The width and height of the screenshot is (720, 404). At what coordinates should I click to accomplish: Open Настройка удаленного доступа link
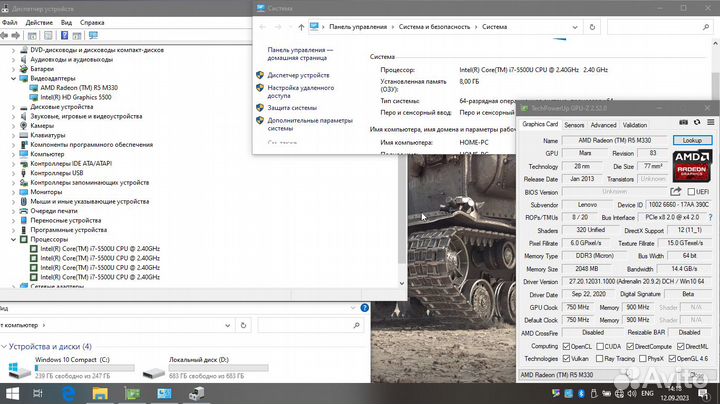coord(301,92)
